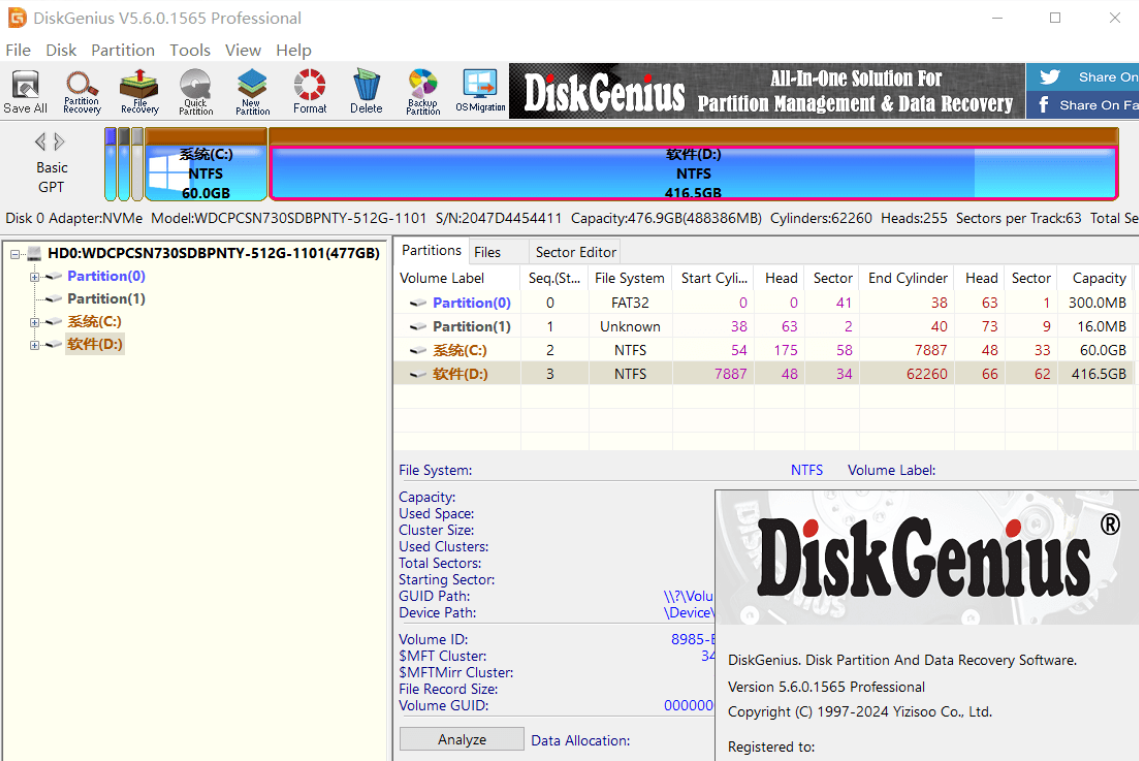
Task: Launch the File Recovery tool
Action: (x=139, y=91)
